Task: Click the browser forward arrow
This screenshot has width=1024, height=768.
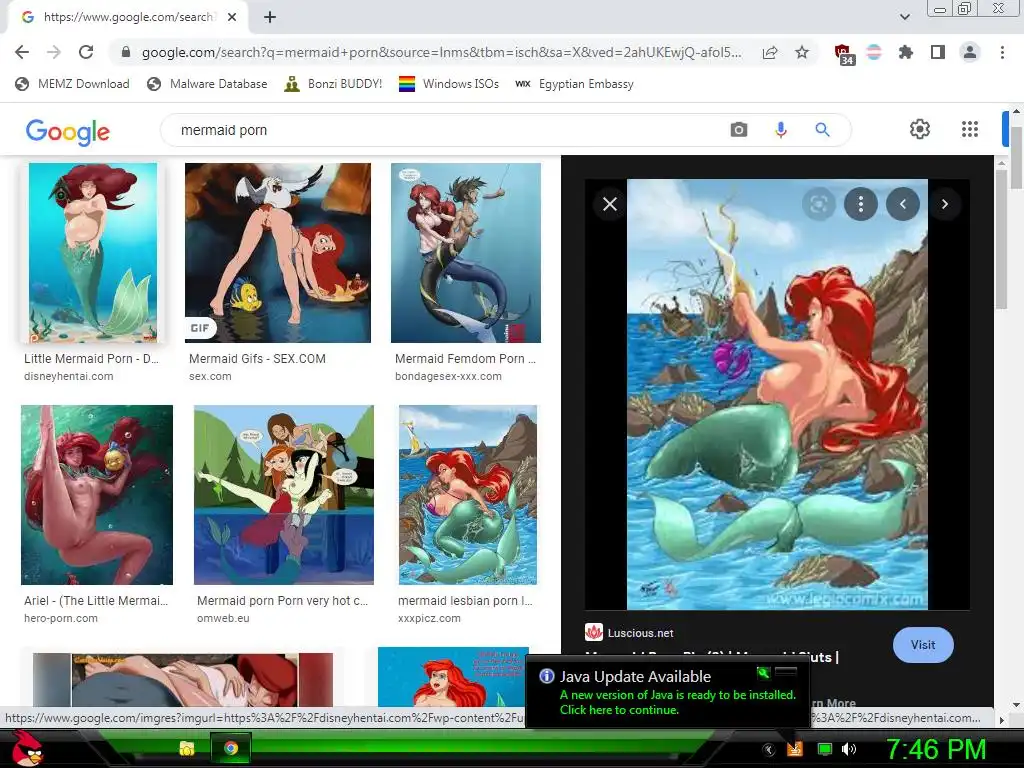Action: 54,52
